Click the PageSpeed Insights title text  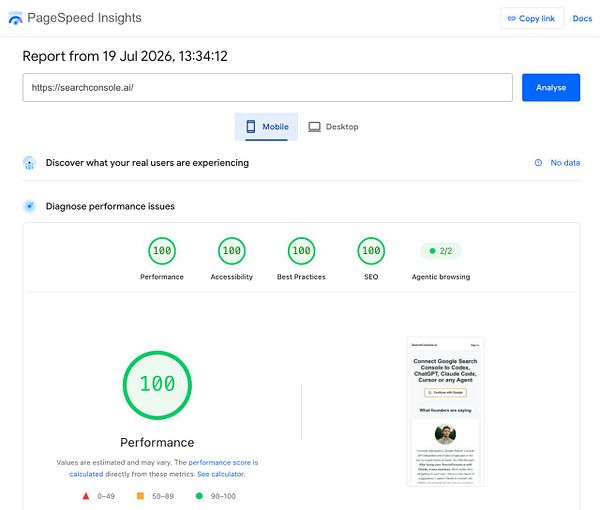tap(84, 18)
